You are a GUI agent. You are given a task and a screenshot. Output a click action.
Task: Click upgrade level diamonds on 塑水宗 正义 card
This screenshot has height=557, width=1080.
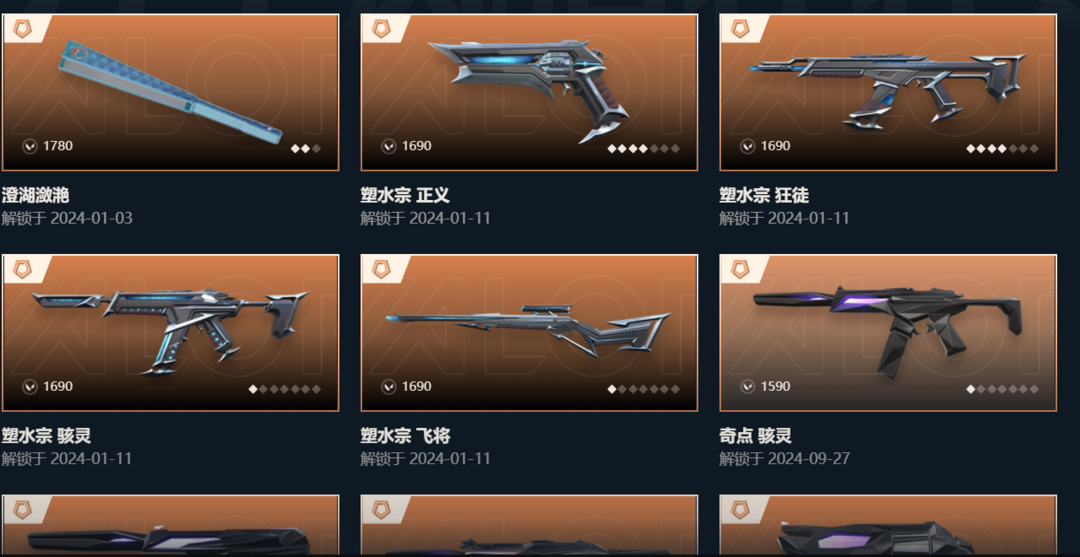tap(643, 148)
